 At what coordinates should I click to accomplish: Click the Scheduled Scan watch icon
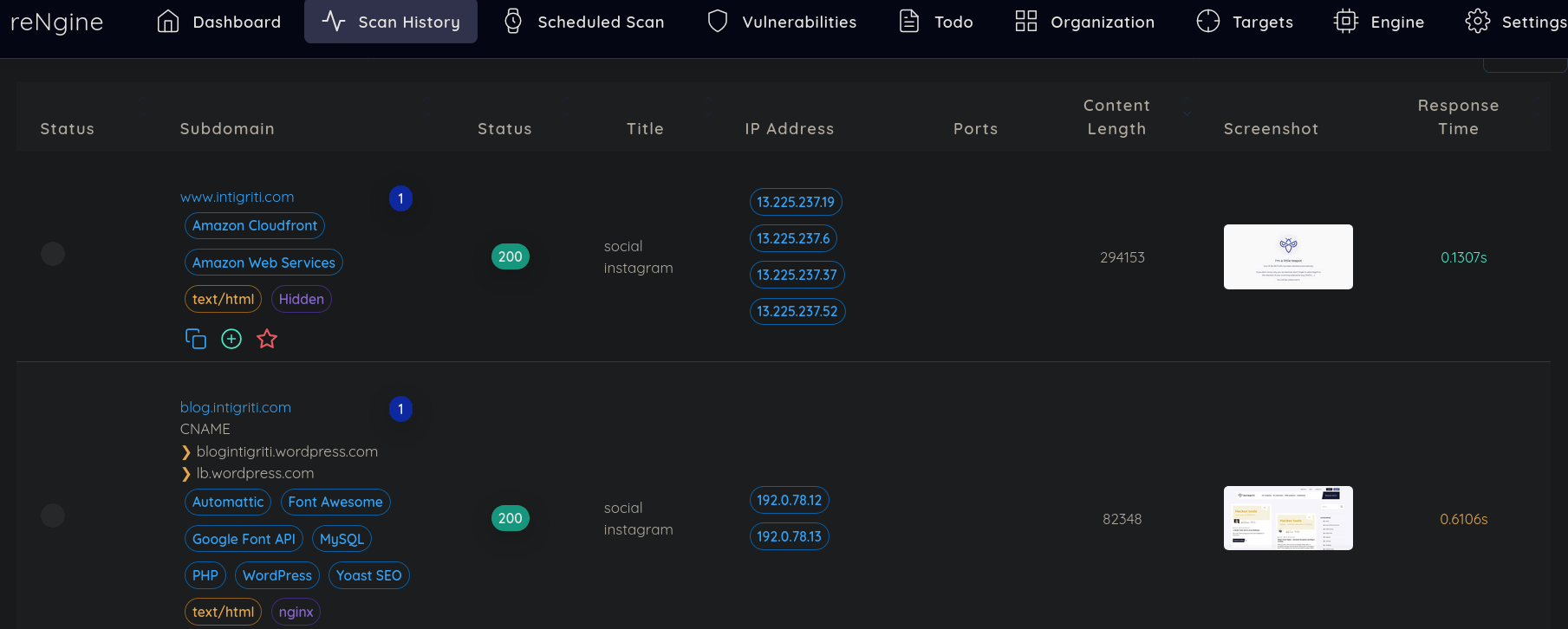coord(513,21)
